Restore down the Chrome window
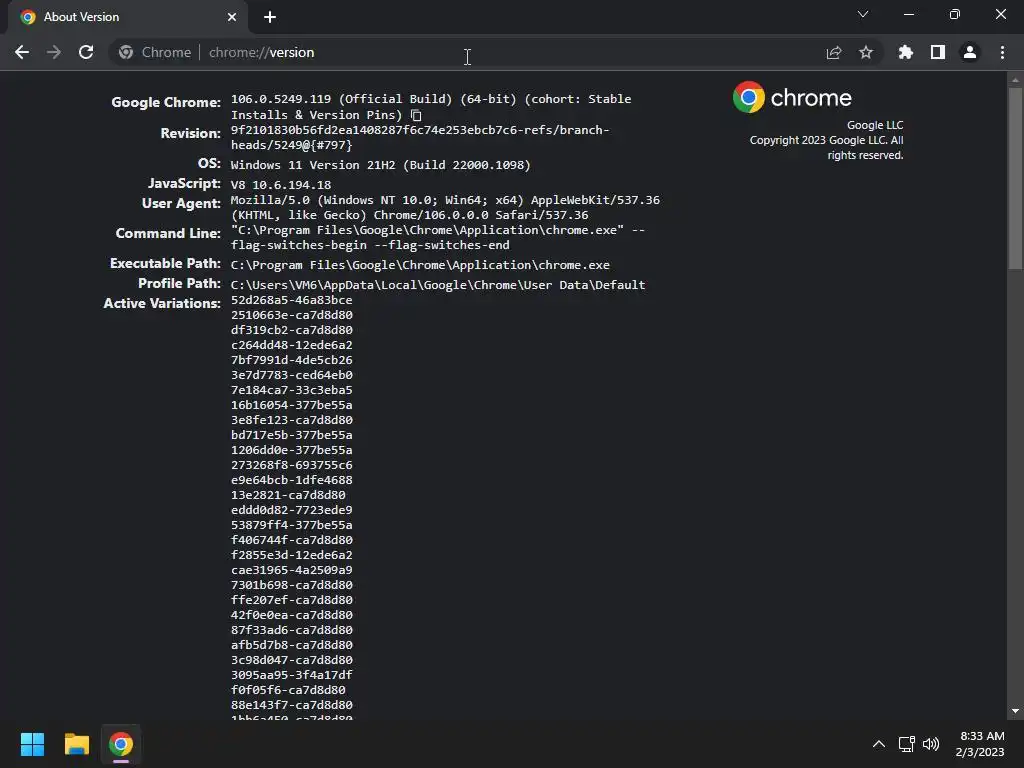The image size is (1024, 768). pos(955,14)
